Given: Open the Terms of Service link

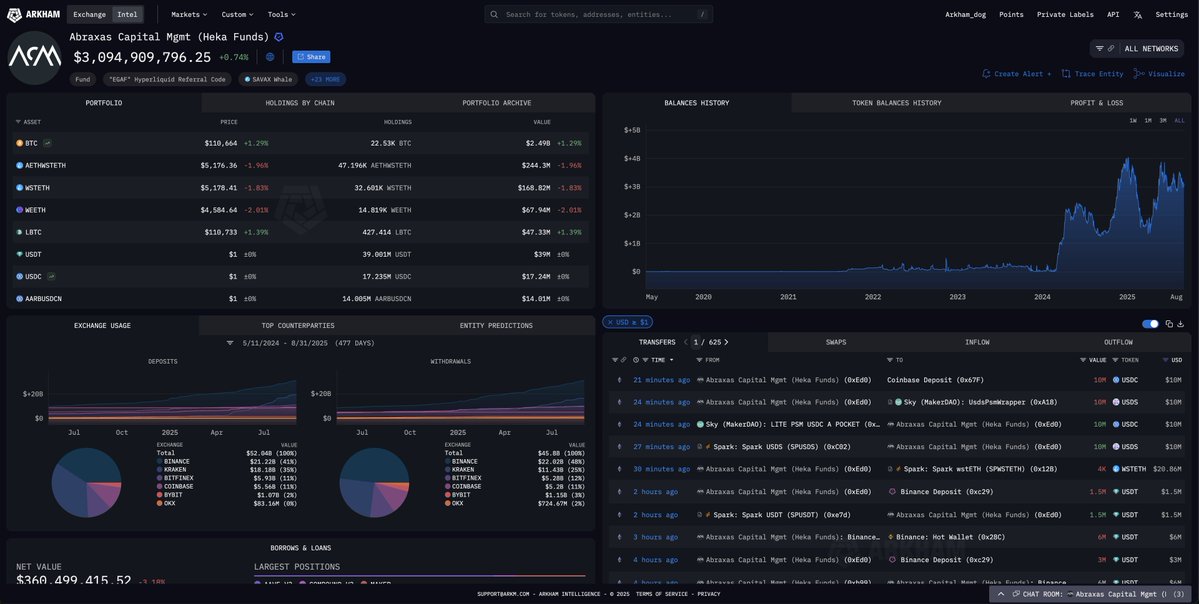Looking at the screenshot, I should click(662, 594).
